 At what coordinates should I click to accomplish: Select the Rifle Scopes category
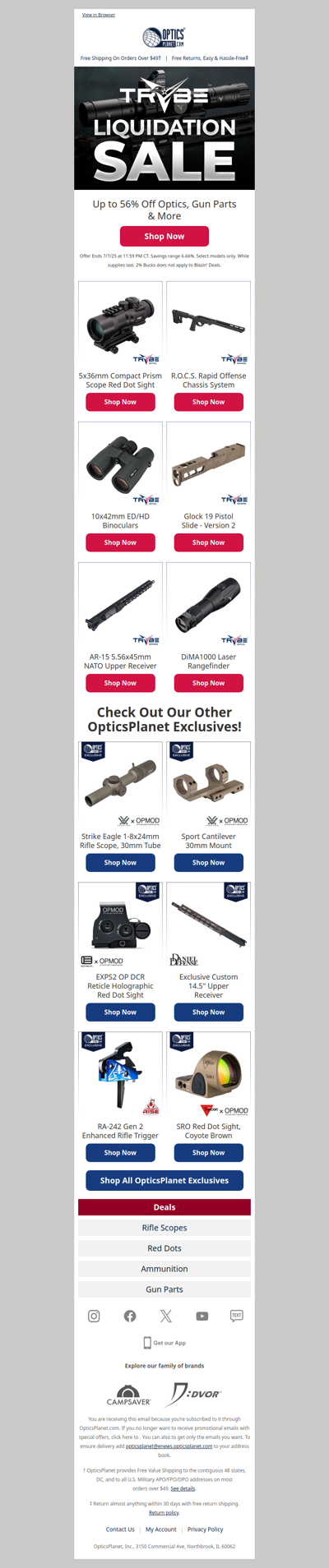pyautogui.click(x=164, y=1228)
